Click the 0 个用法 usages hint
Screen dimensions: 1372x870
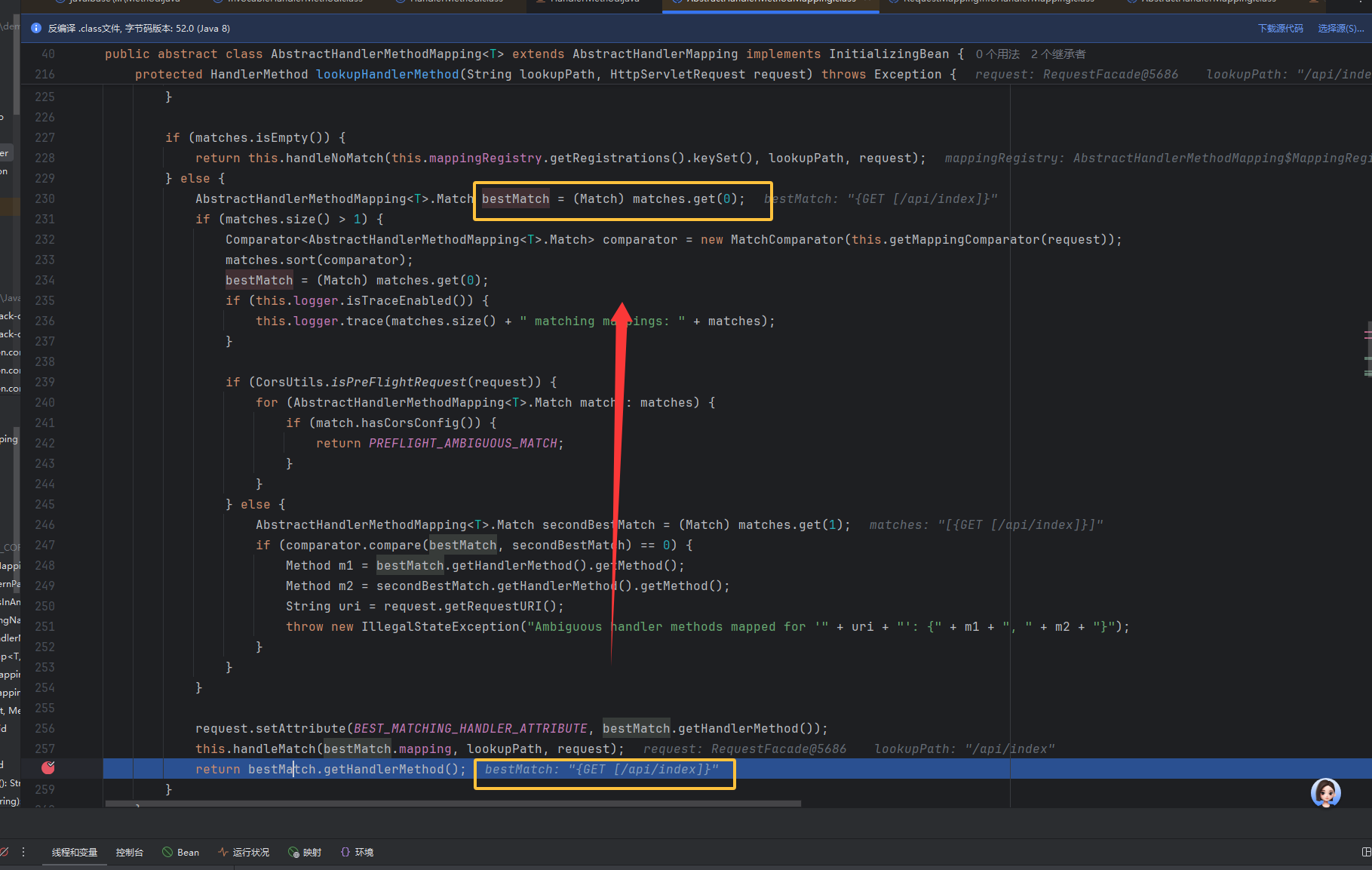(997, 54)
